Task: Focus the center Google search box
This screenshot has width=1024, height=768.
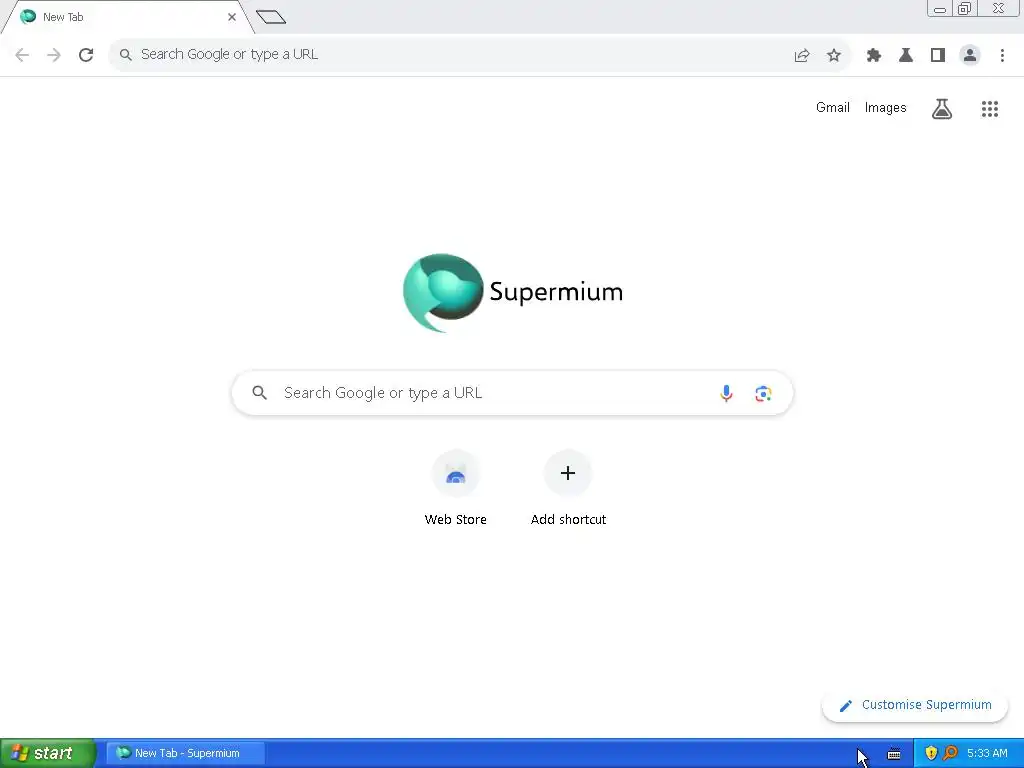Action: click(x=513, y=393)
